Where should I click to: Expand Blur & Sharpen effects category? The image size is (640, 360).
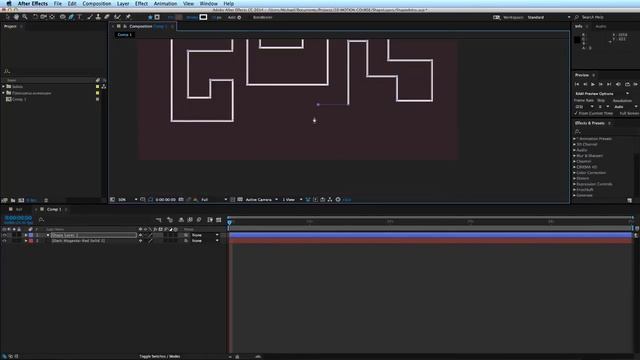click(575, 156)
